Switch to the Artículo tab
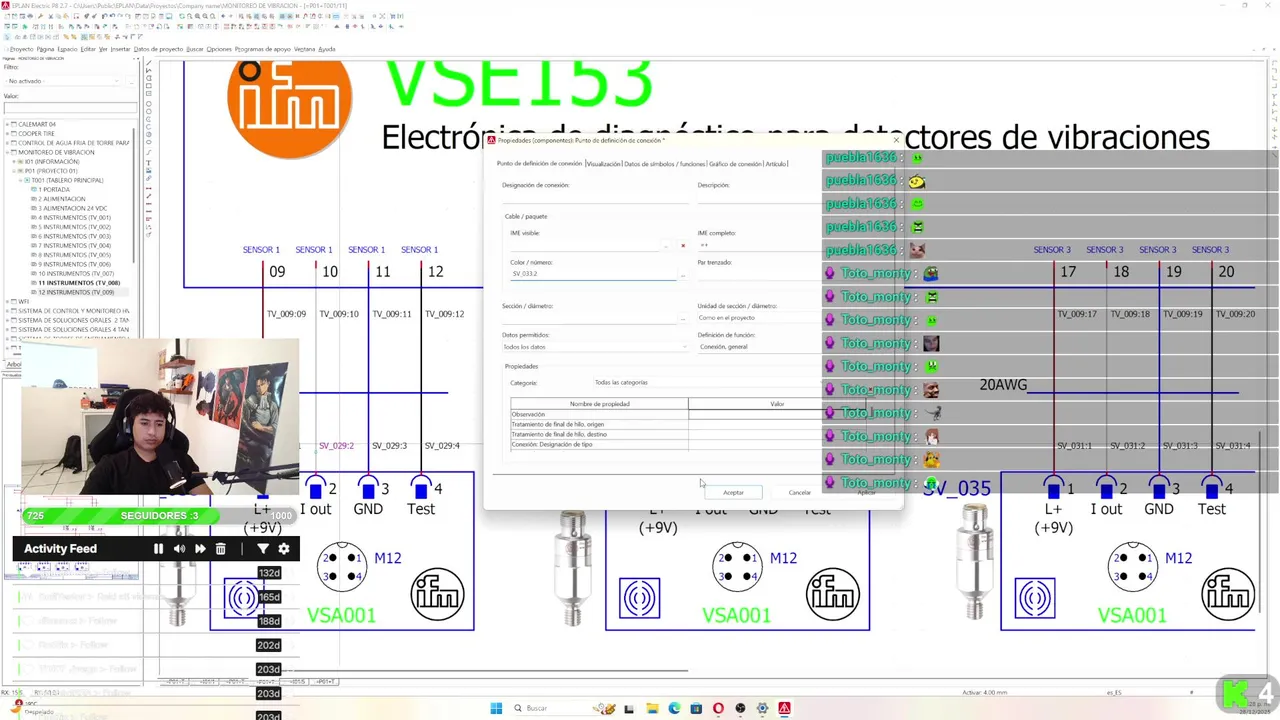The height and width of the screenshot is (720, 1280). [x=776, y=164]
